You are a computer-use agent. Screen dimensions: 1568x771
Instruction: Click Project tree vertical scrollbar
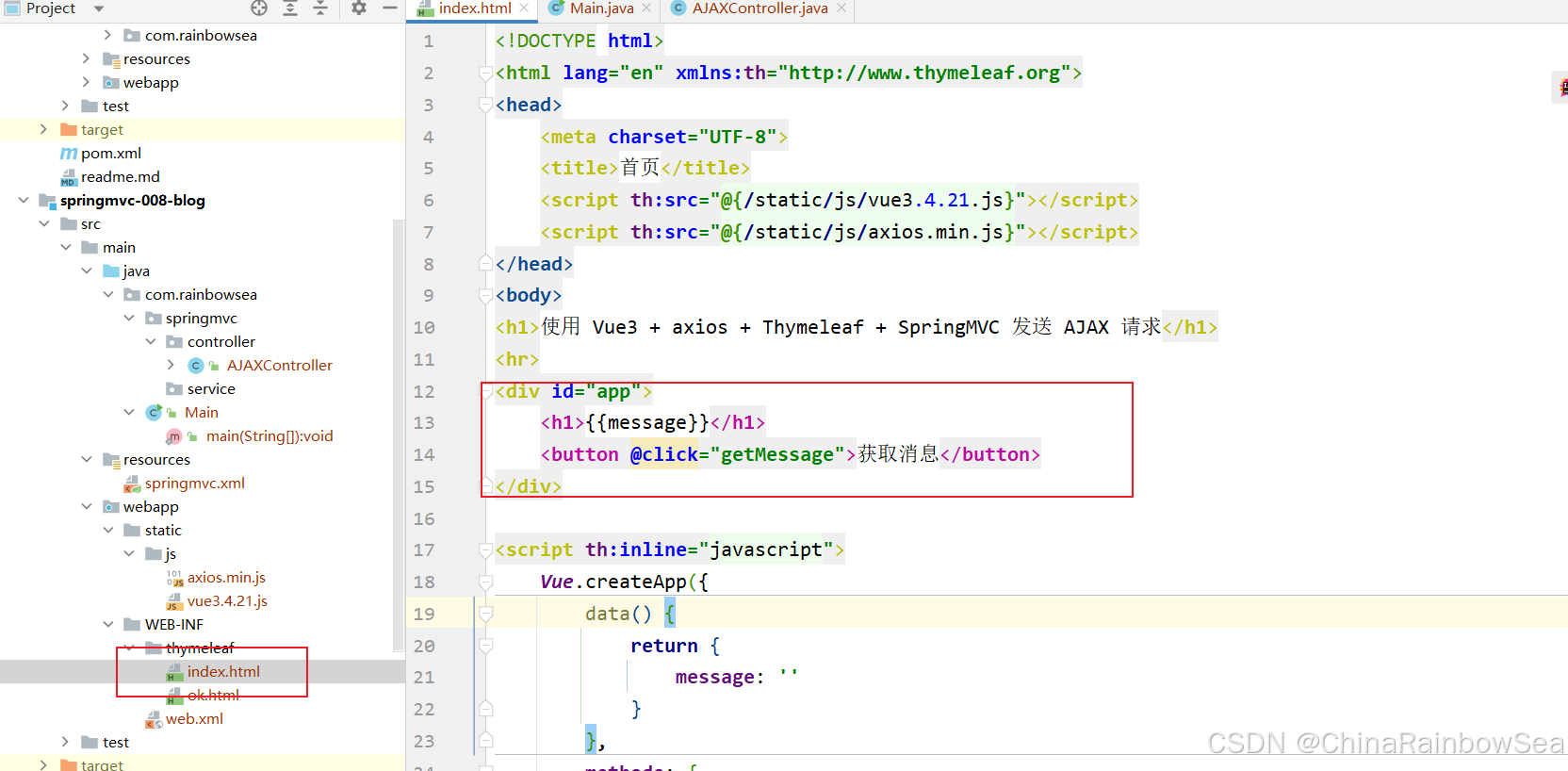click(399, 434)
